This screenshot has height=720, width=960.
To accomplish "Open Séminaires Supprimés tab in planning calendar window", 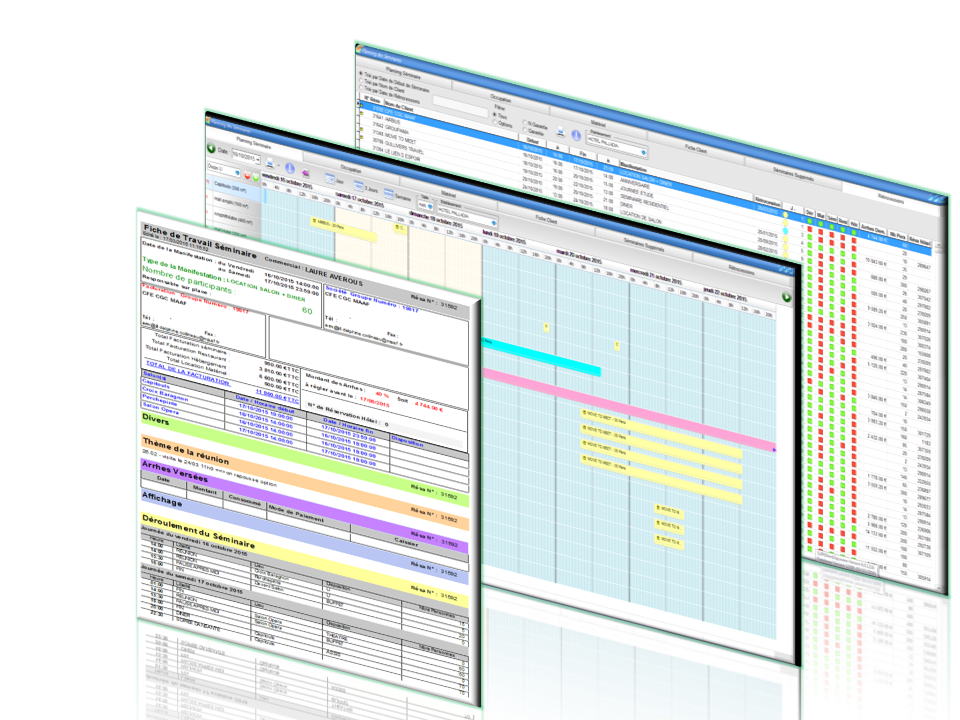I will (x=643, y=244).
